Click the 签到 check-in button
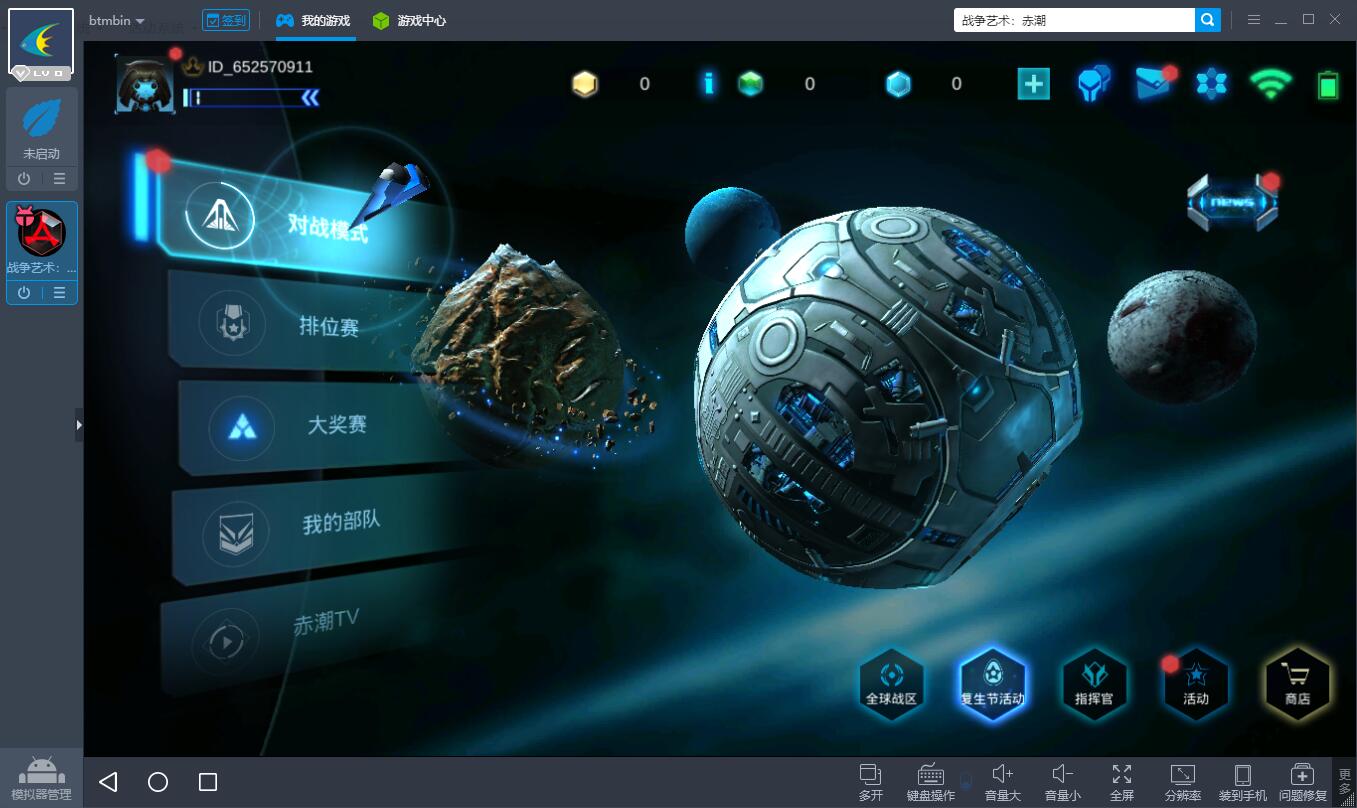Screen dimensions: 1357x808 (226, 20)
